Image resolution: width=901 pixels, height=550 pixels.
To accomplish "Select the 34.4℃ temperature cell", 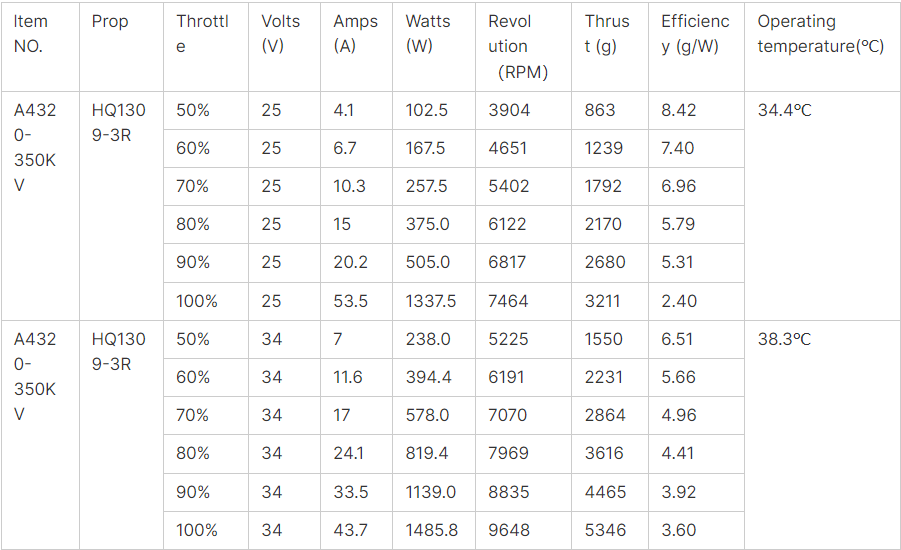I will pyautogui.click(x=785, y=110).
